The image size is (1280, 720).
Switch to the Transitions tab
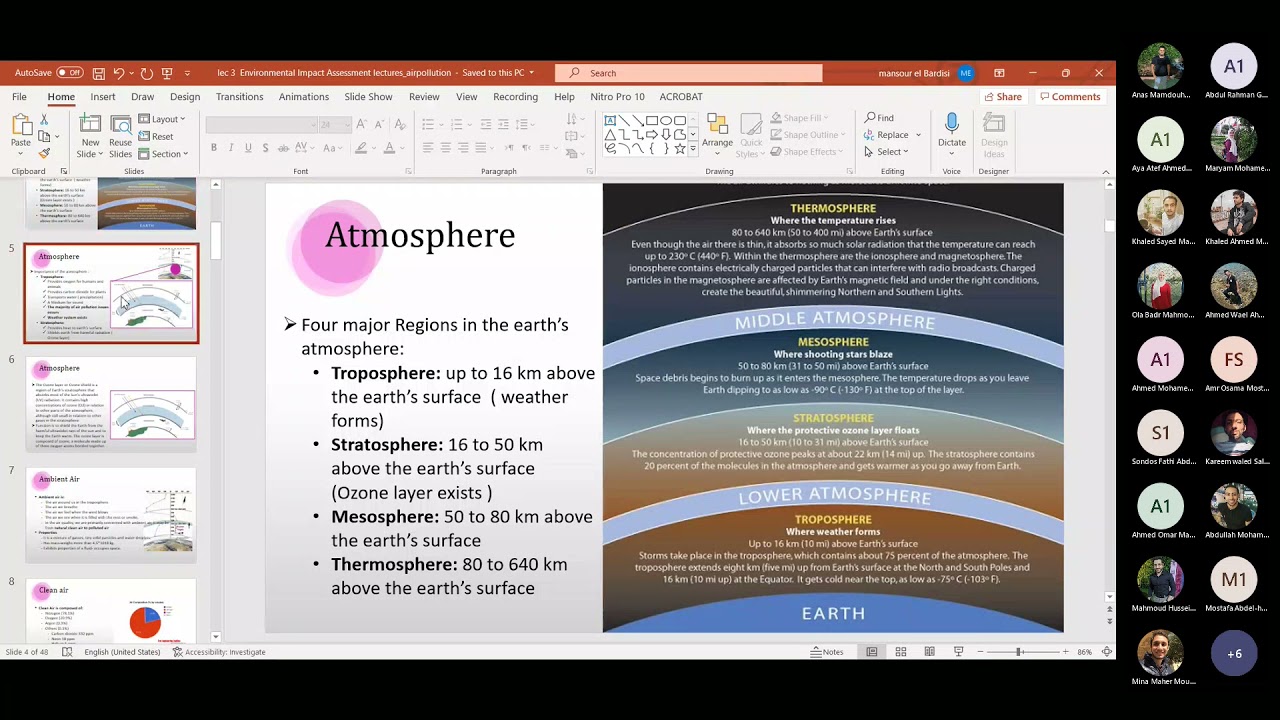240,97
